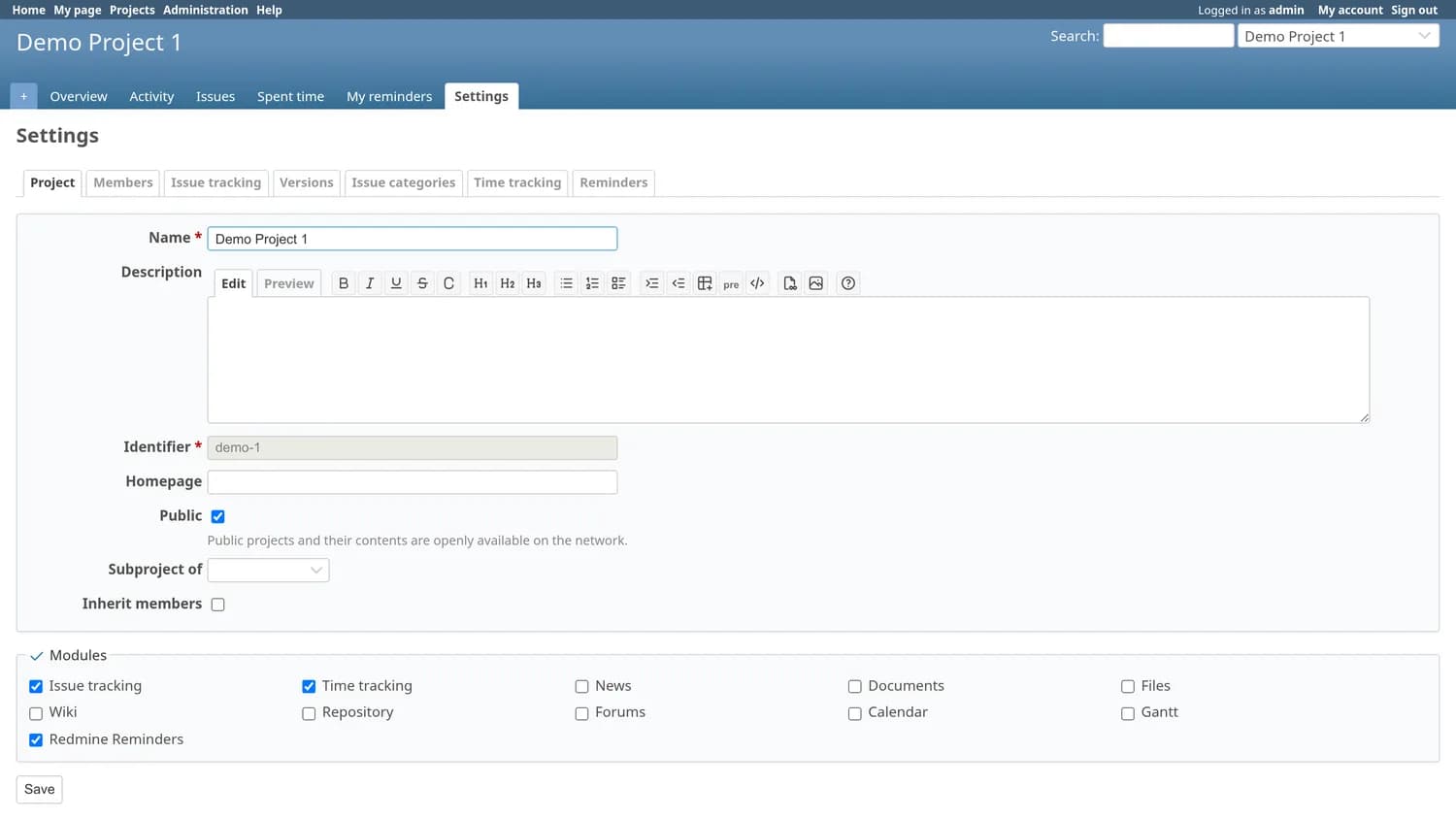1456x819 pixels.
Task: Open the plus new-object menu
Action: point(23,96)
